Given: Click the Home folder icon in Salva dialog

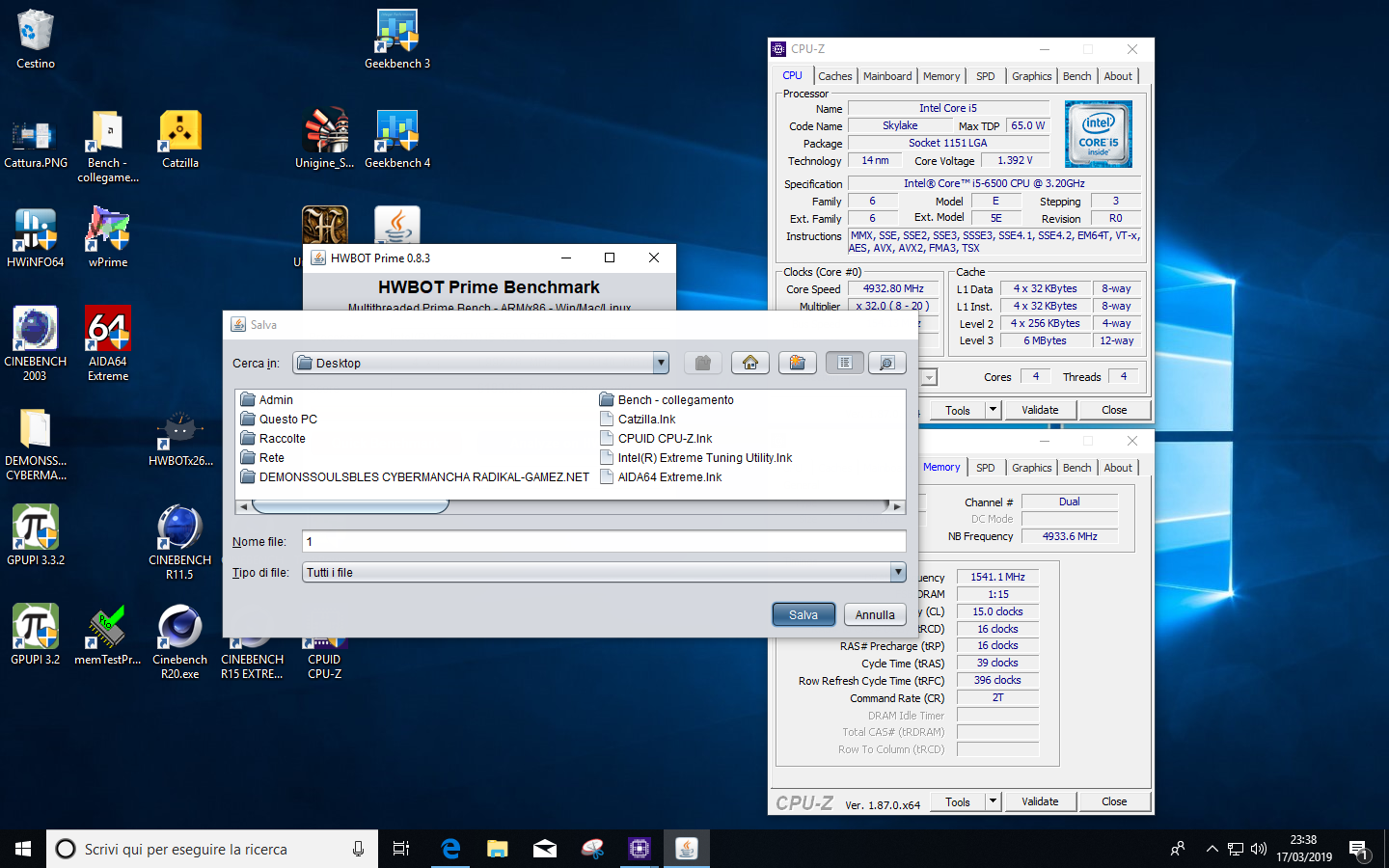Looking at the screenshot, I should tap(750, 363).
